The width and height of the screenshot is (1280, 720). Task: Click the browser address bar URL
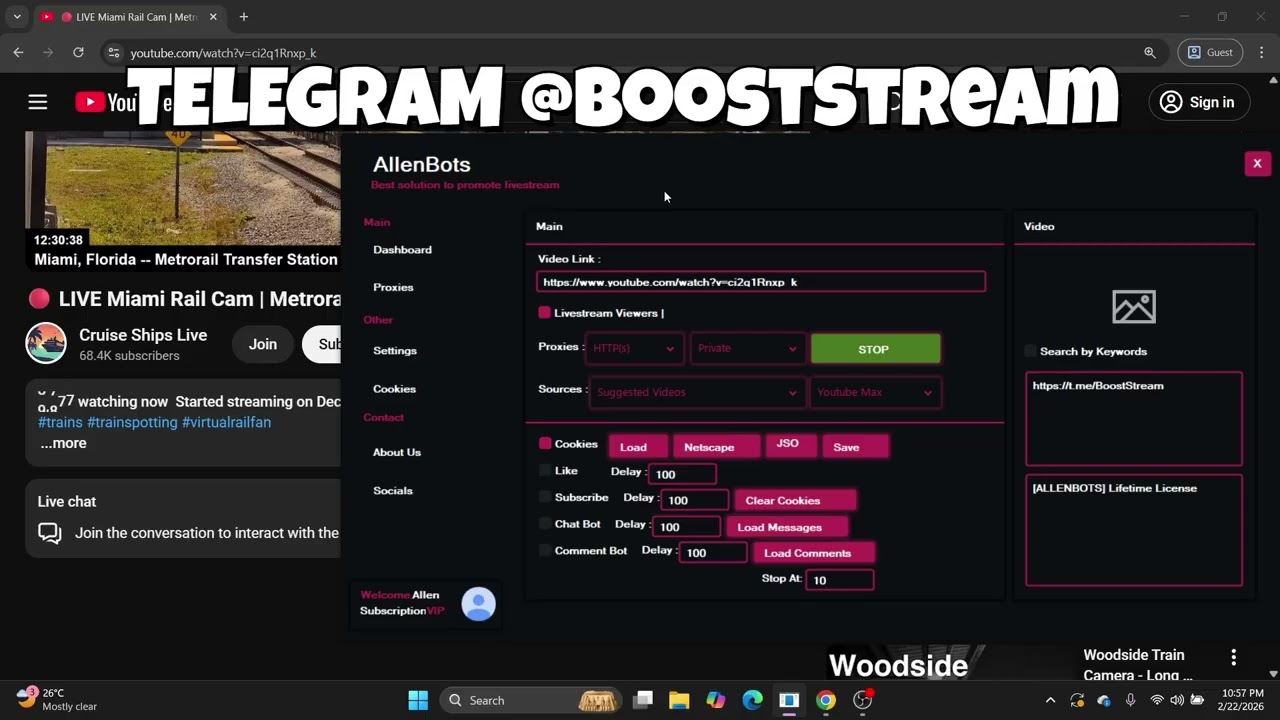point(223,53)
